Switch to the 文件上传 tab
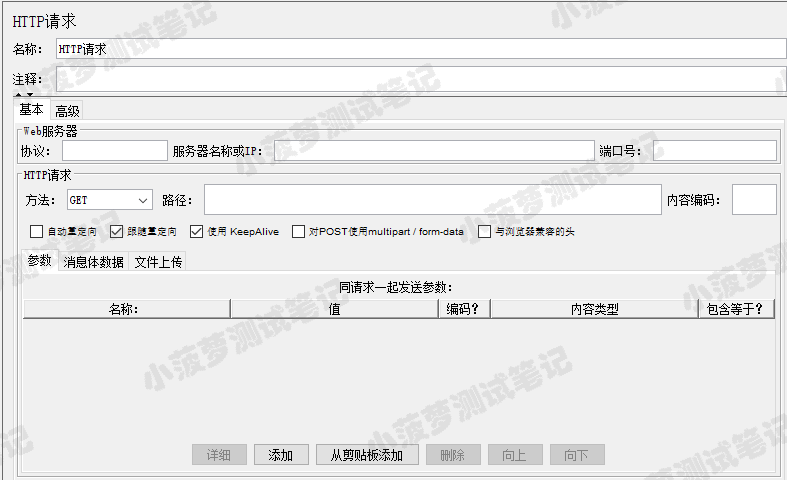Viewport: 787px width, 480px height. pyautogui.click(x=158, y=262)
